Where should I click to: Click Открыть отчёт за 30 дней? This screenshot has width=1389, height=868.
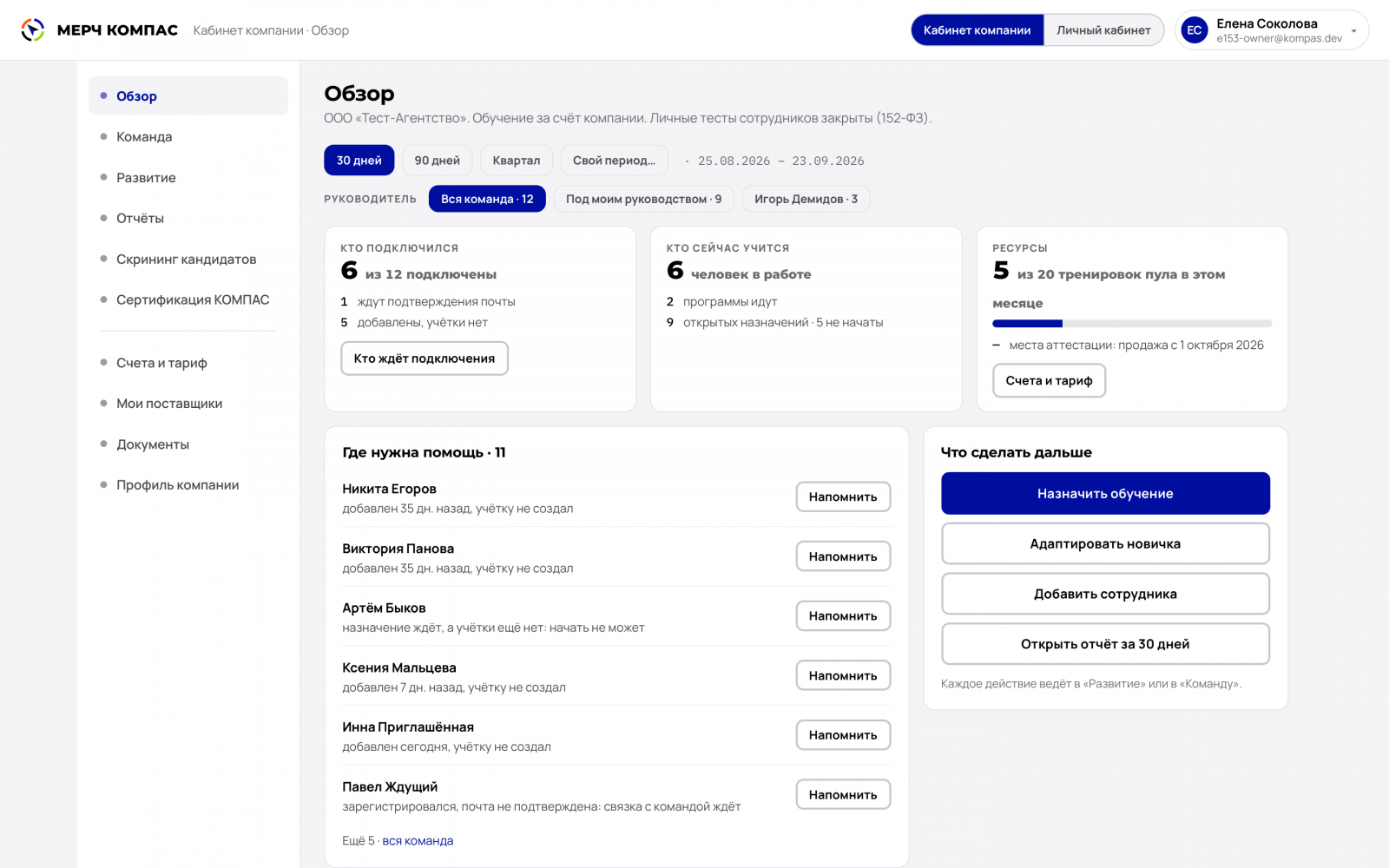pyautogui.click(x=1105, y=644)
